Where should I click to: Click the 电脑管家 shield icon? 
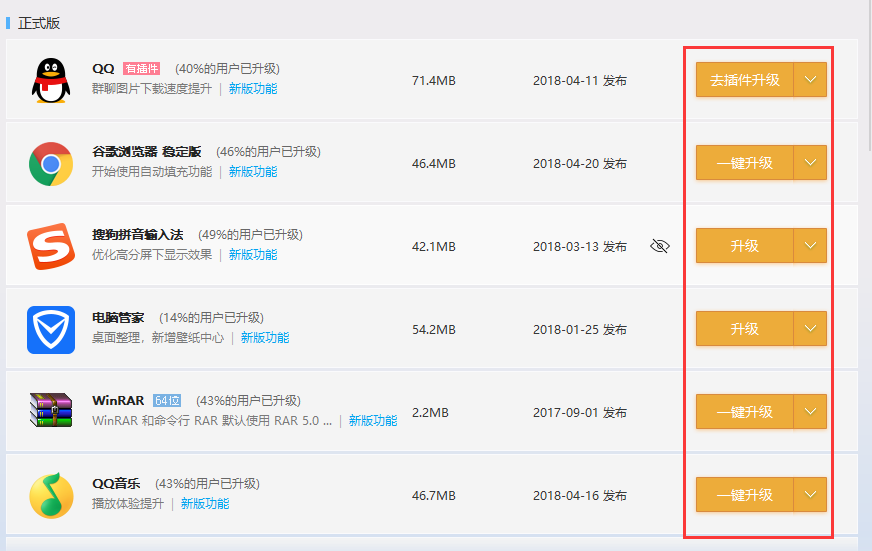pos(51,330)
